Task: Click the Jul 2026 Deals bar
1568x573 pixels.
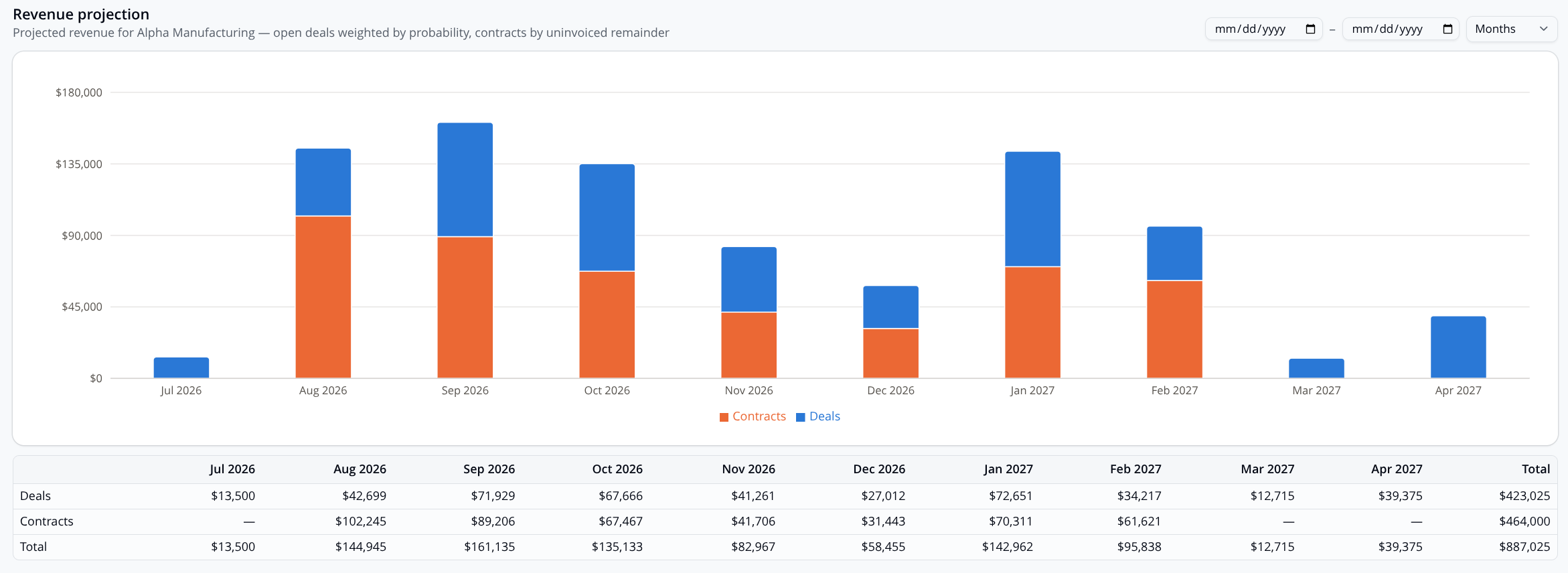Action: [x=181, y=367]
